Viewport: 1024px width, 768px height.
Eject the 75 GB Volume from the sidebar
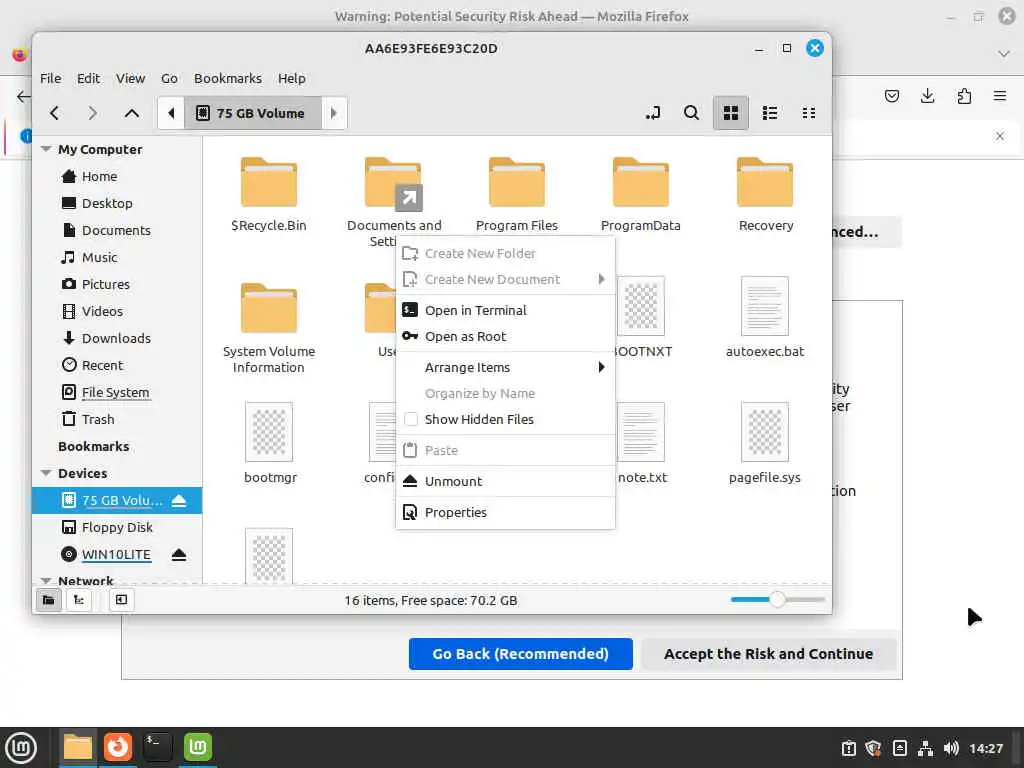[x=179, y=500]
